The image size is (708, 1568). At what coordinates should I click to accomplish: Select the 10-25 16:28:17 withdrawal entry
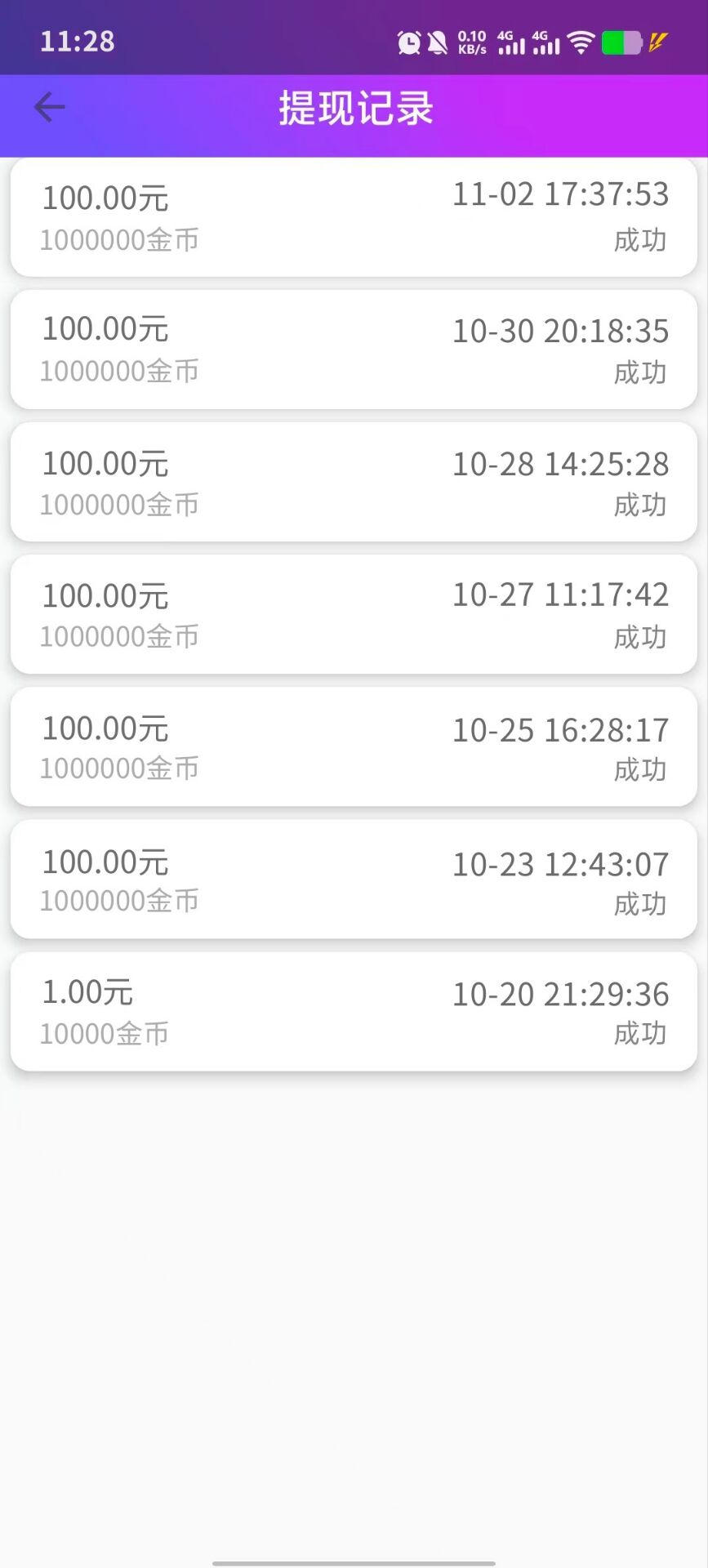[354, 746]
